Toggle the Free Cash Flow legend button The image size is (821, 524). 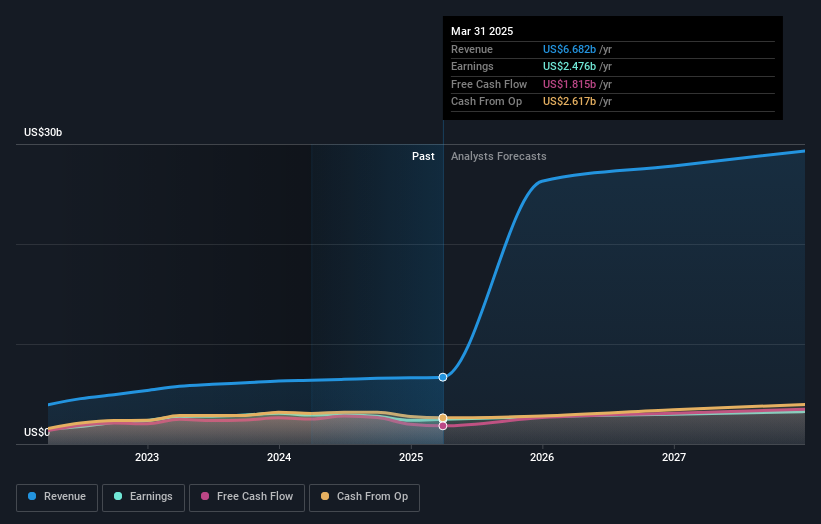pyautogui.click(x=247, y=497)
